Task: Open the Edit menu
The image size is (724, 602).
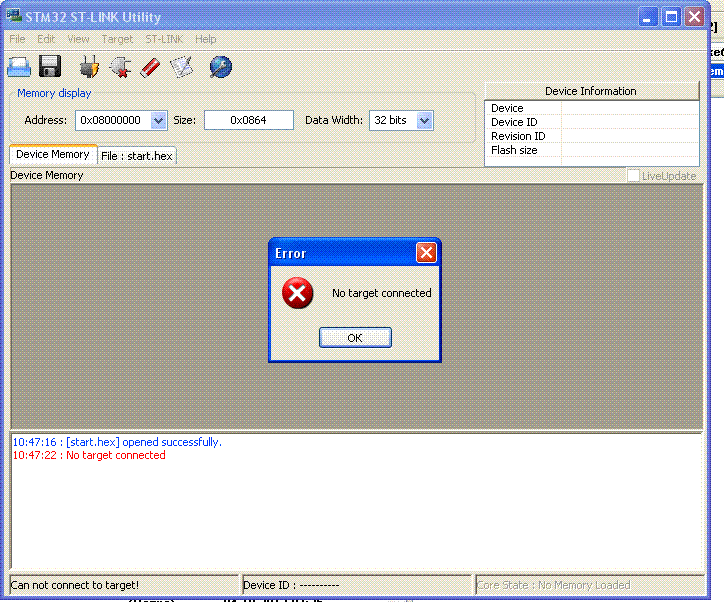Action: click(46, 39)
